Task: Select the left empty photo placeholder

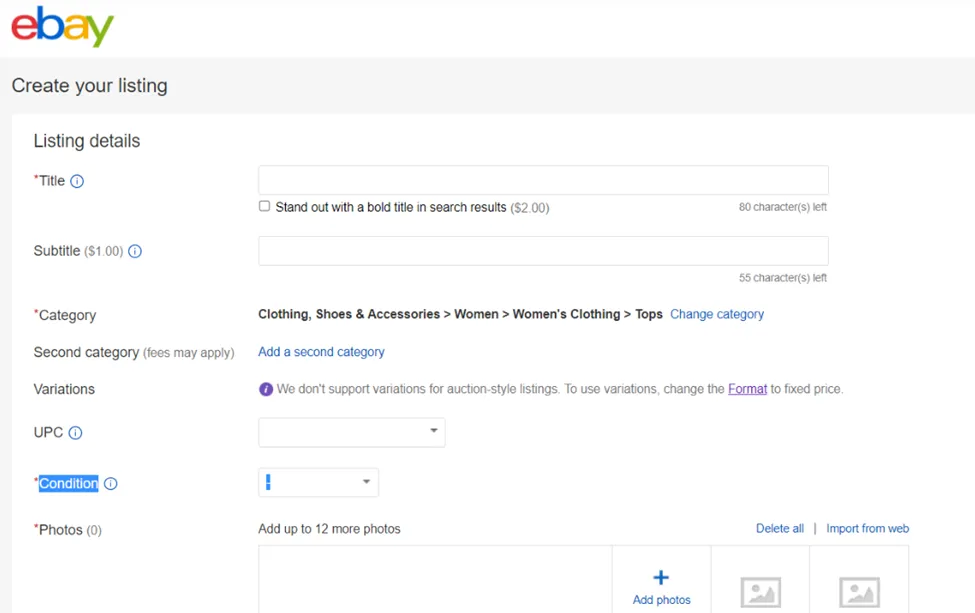Action: [760, 591]
